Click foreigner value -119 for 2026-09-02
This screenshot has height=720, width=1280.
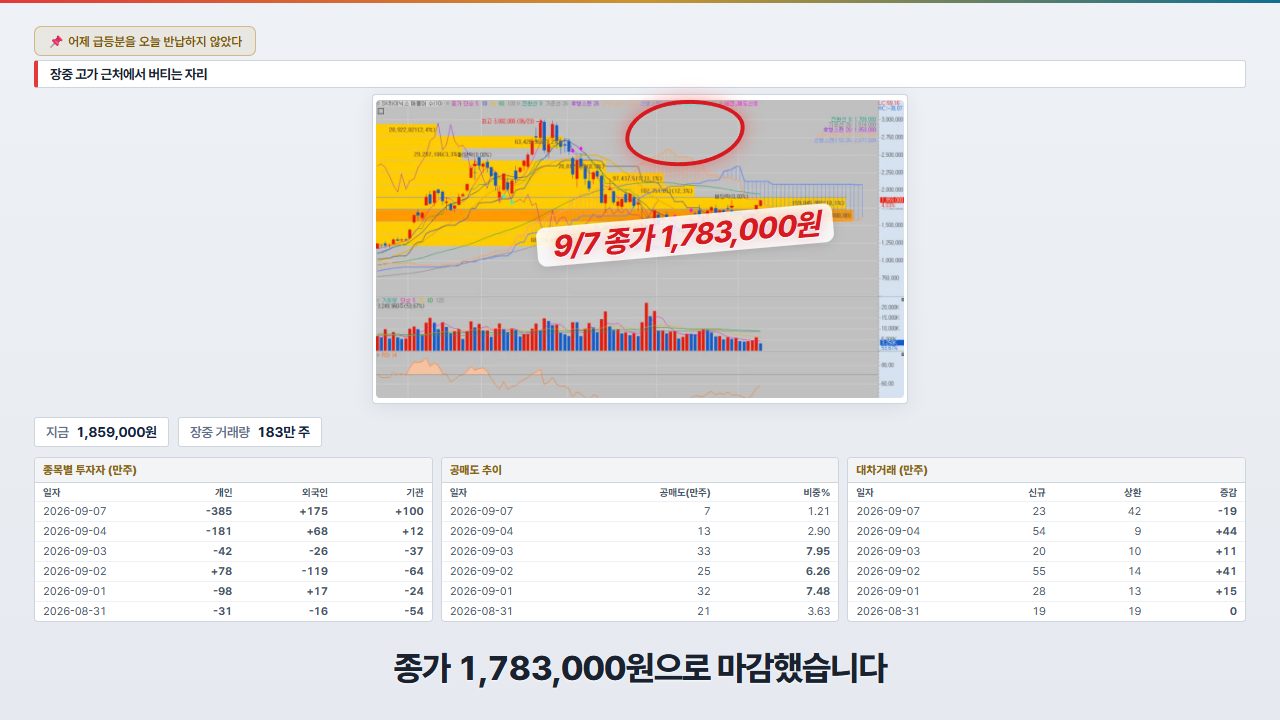pyautogui.click(x=315, y=571)
